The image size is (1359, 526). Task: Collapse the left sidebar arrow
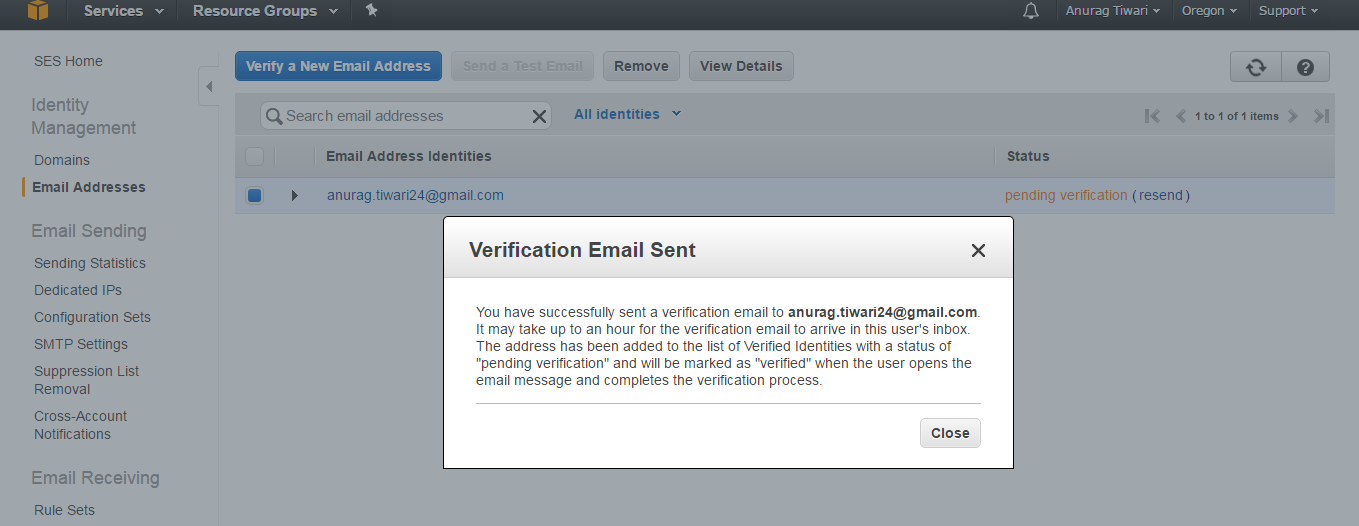209,87
